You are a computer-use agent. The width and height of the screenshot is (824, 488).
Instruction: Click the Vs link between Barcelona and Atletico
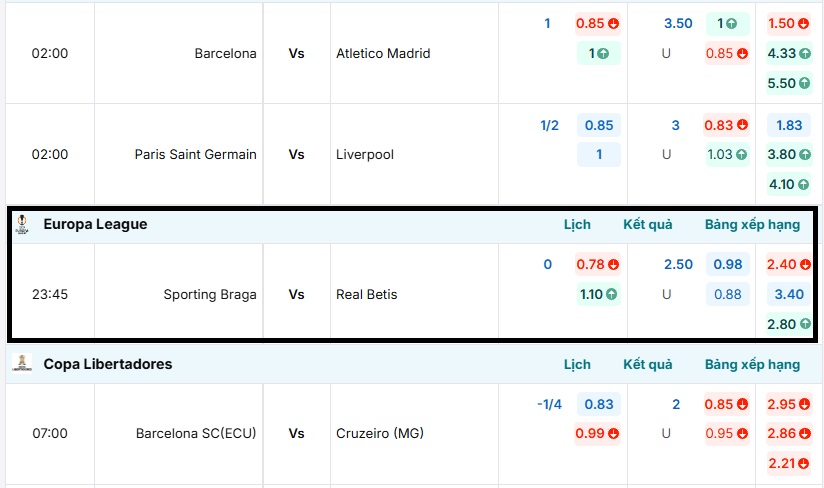tap(297, 54)
